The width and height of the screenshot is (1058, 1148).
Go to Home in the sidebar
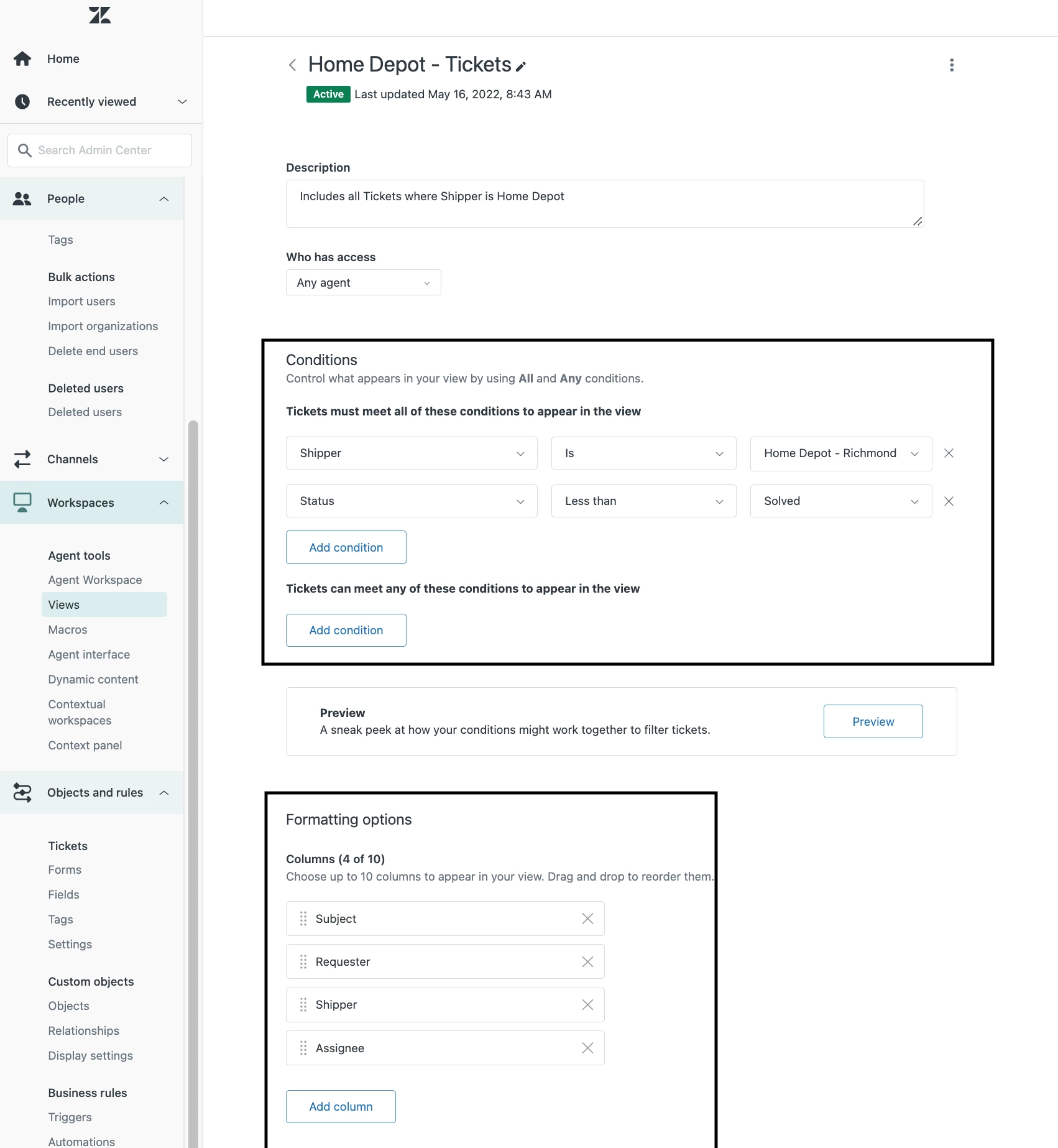pos(63,58)
